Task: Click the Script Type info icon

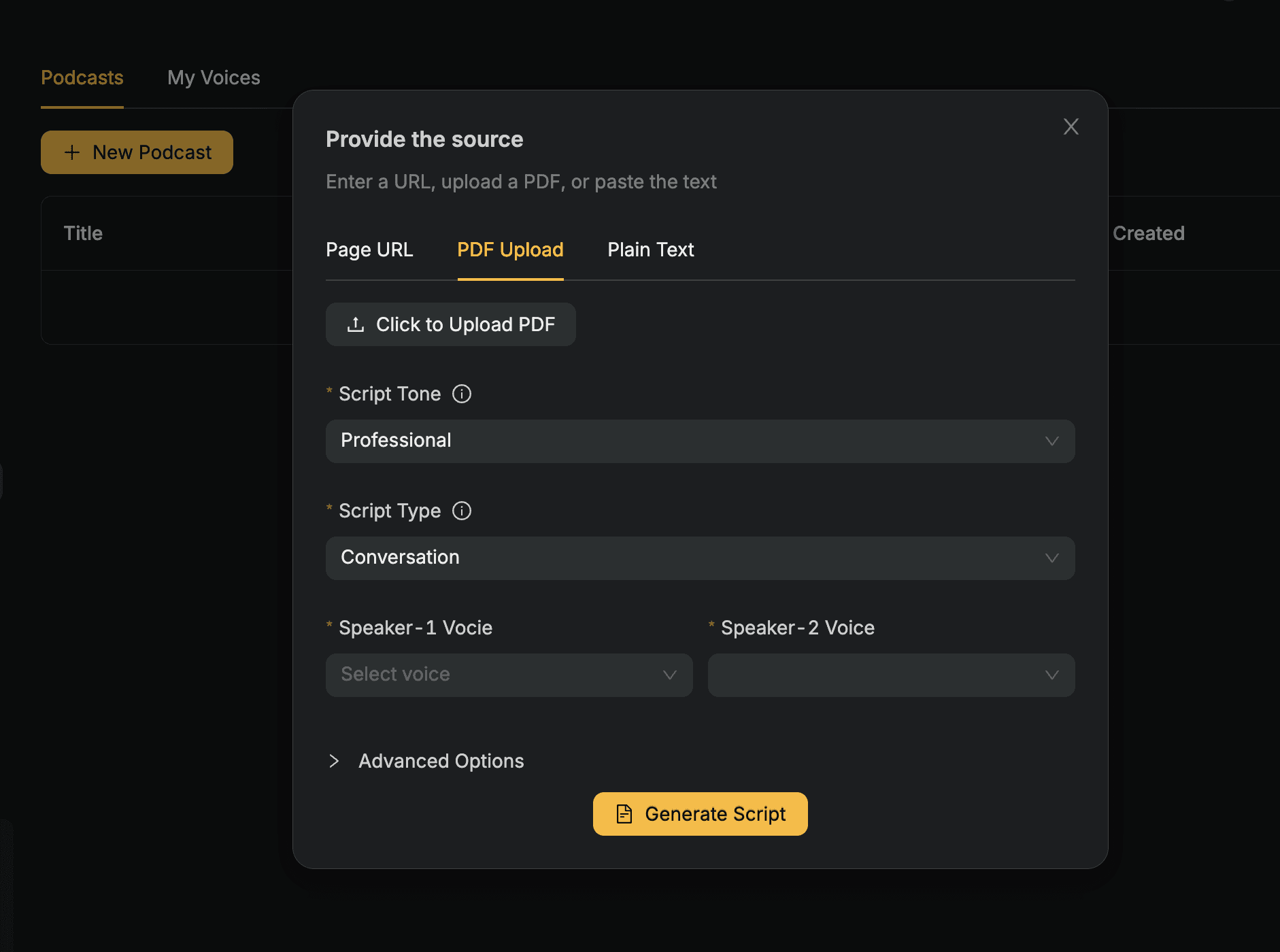Action: coord(462,511)
